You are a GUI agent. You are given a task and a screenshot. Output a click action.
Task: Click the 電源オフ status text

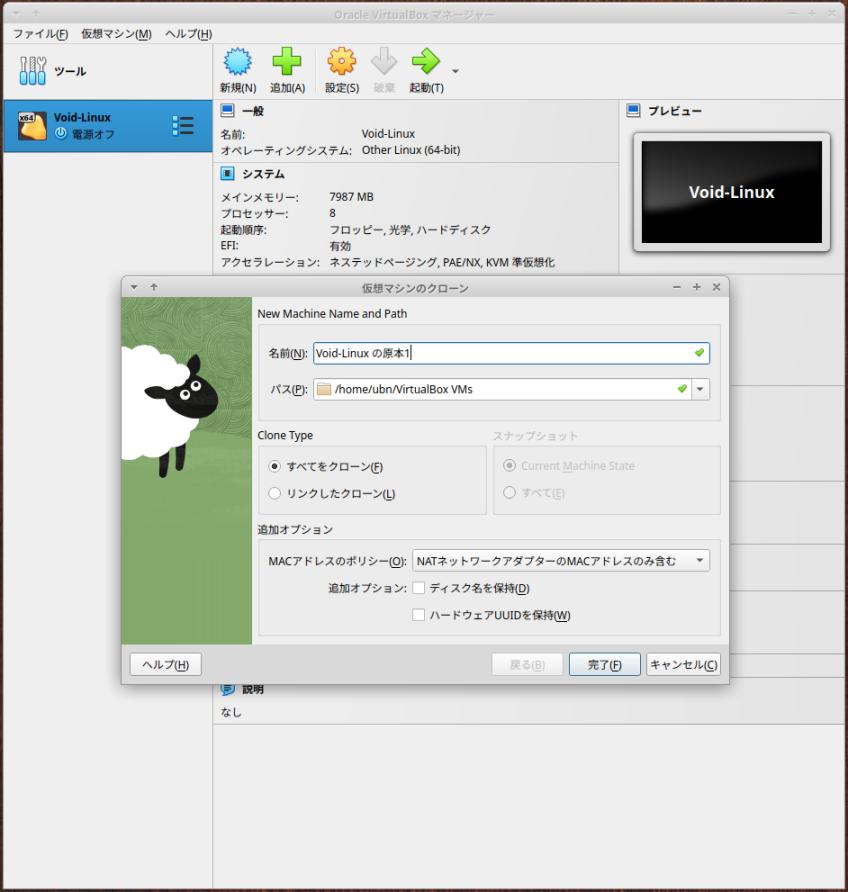93,134
